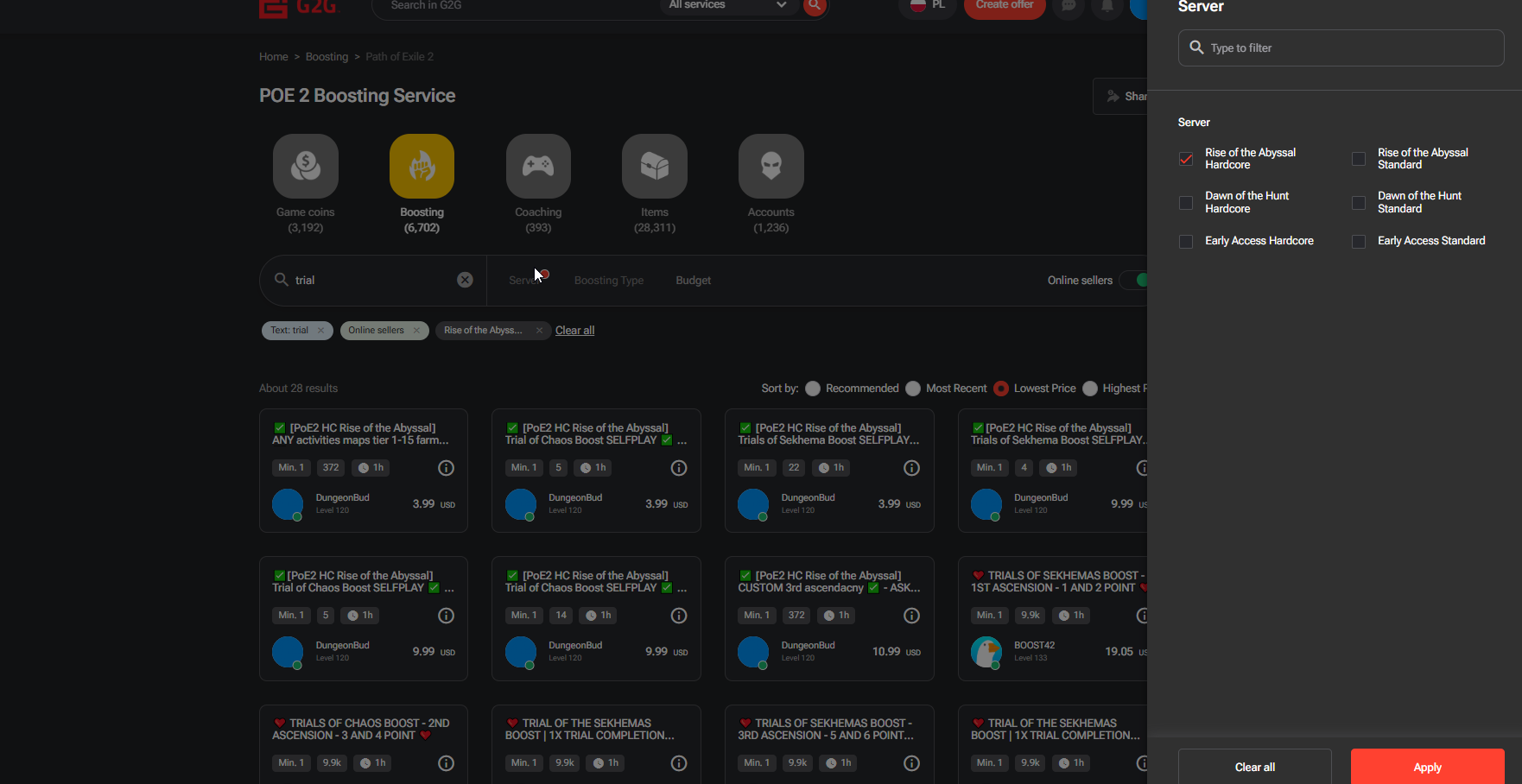Go to Boosting breadcrumb
This screenshot has width=1522, height=784.
(327, 57)
